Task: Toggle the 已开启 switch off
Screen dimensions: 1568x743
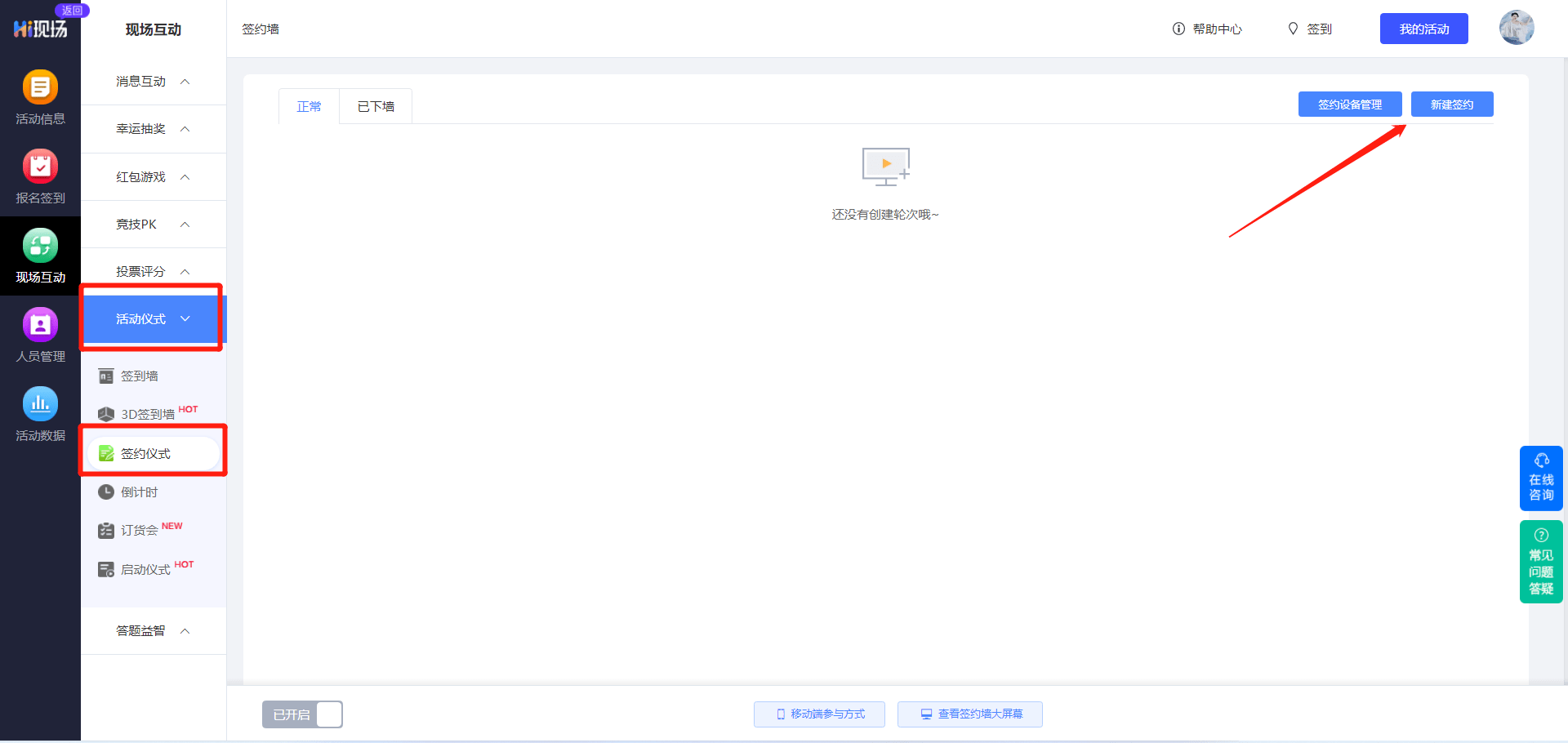Action: click(x=302, y=714)
